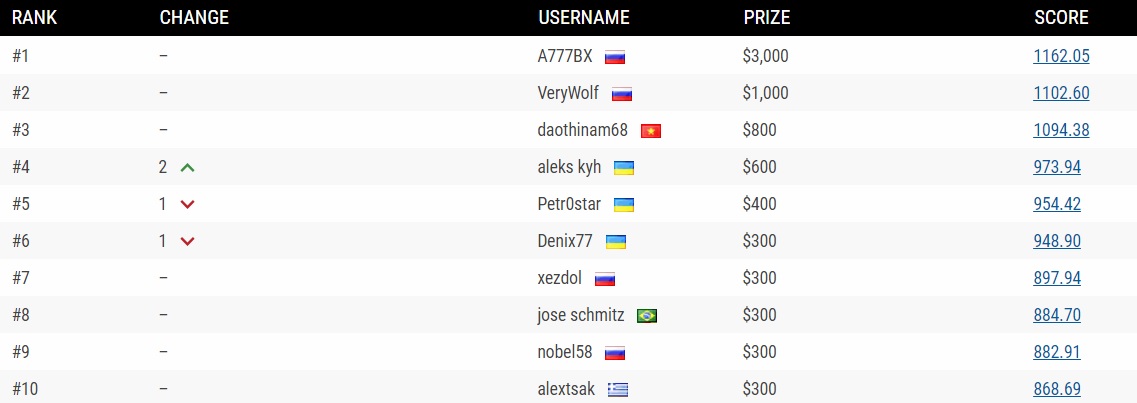Image resolution: width=1137 pixels, height=403 pixels.
Task: Click the green up arrow at rank #4
Action: [x=187, y=168]
